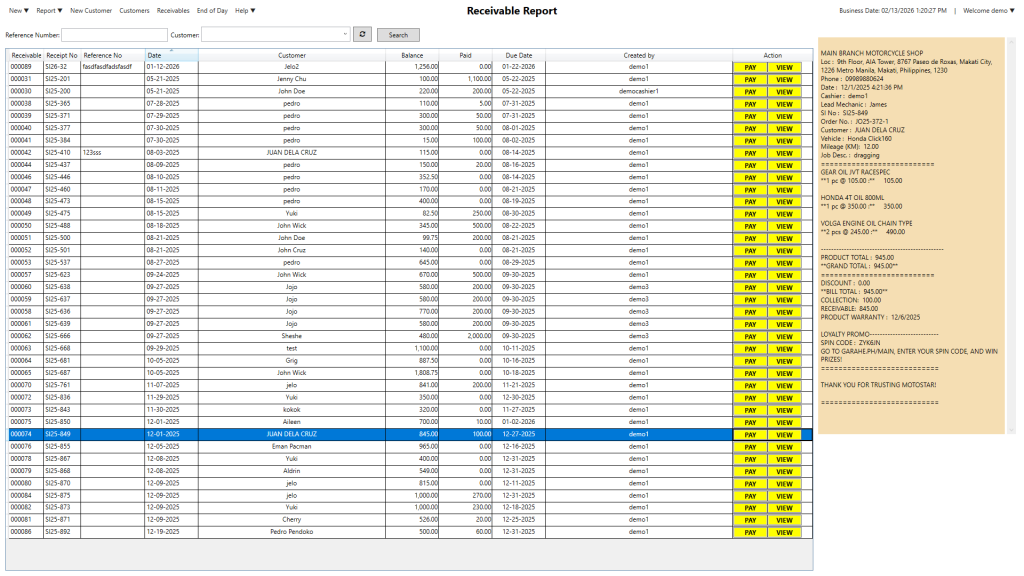Click the Due Date column header
Screen dimensions: 1024x576
pos(519,56)
